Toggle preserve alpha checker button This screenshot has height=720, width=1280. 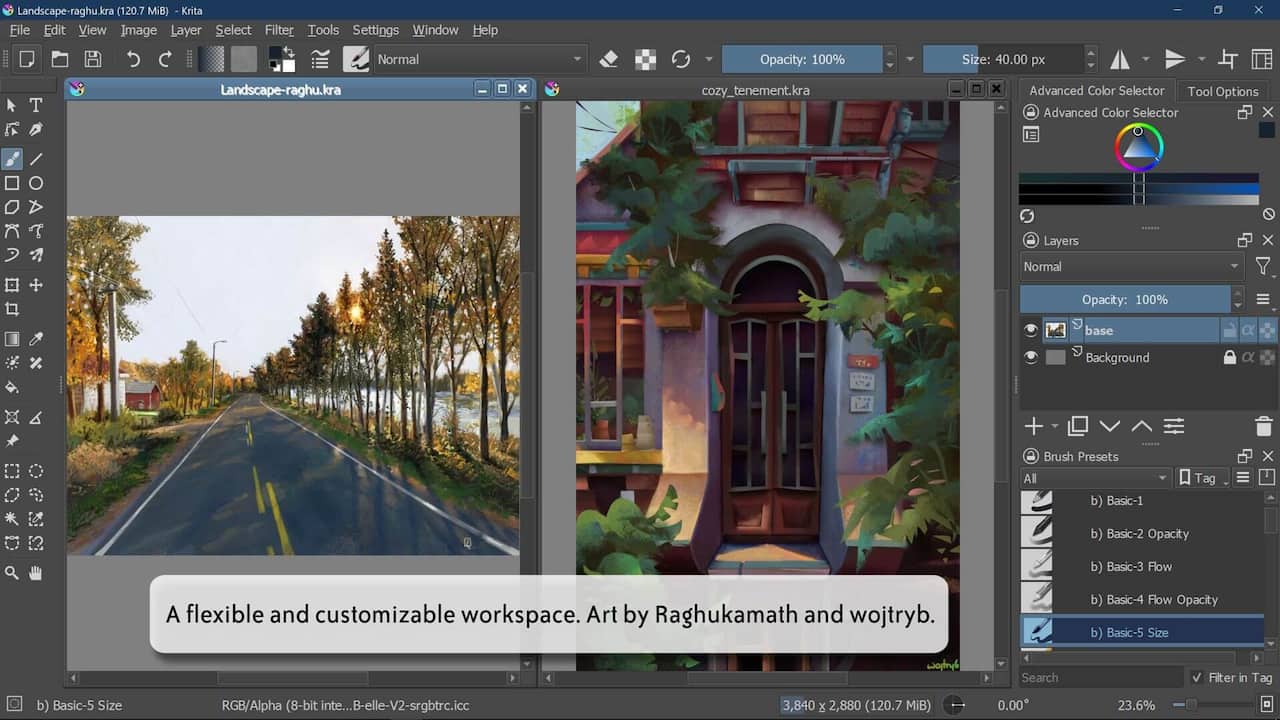point(645,59)
